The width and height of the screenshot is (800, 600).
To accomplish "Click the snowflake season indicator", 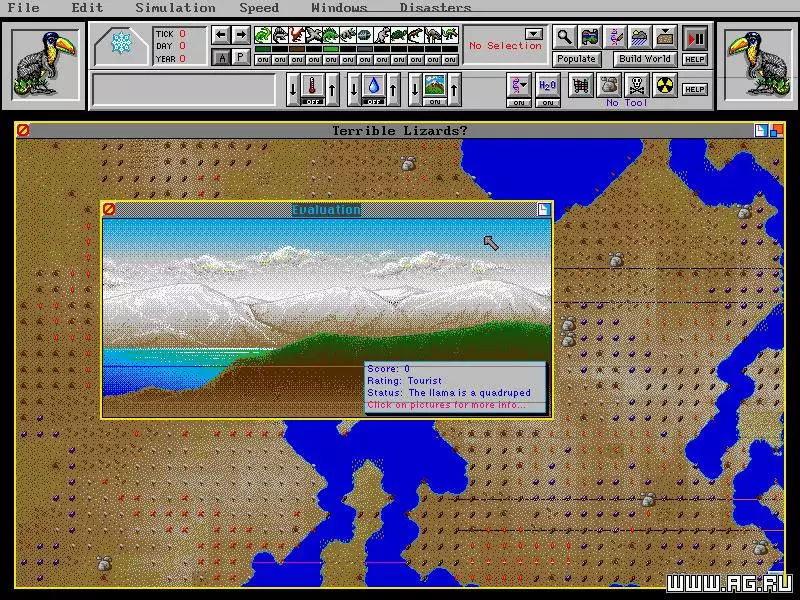I will [121, 44].
